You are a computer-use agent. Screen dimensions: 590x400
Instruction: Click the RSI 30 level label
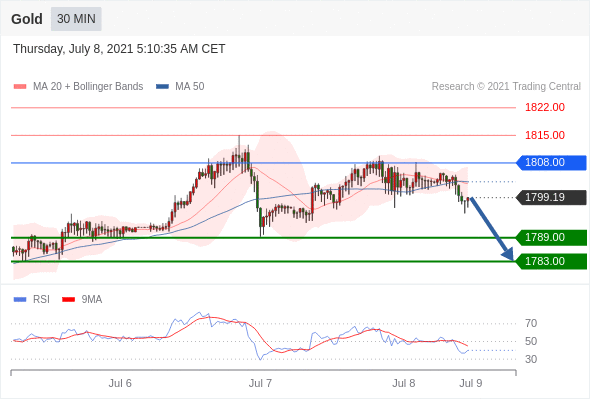pos(531,359)
